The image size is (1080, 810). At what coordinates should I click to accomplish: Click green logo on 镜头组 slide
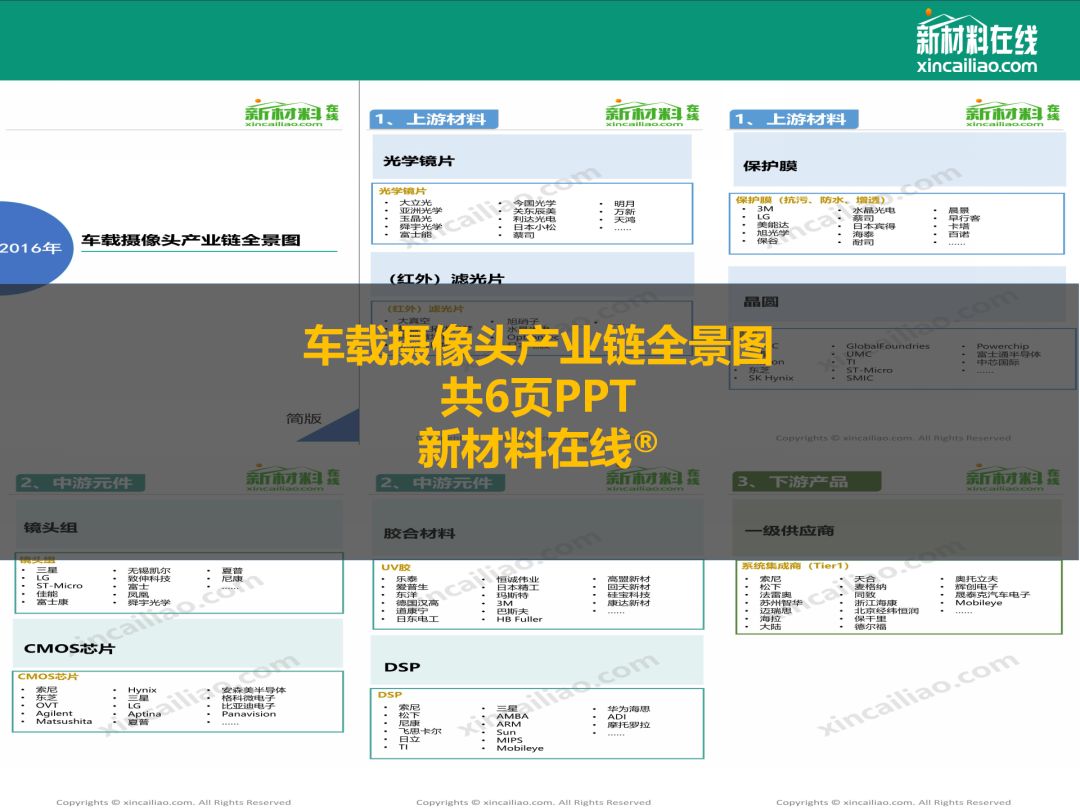point(292,478)
